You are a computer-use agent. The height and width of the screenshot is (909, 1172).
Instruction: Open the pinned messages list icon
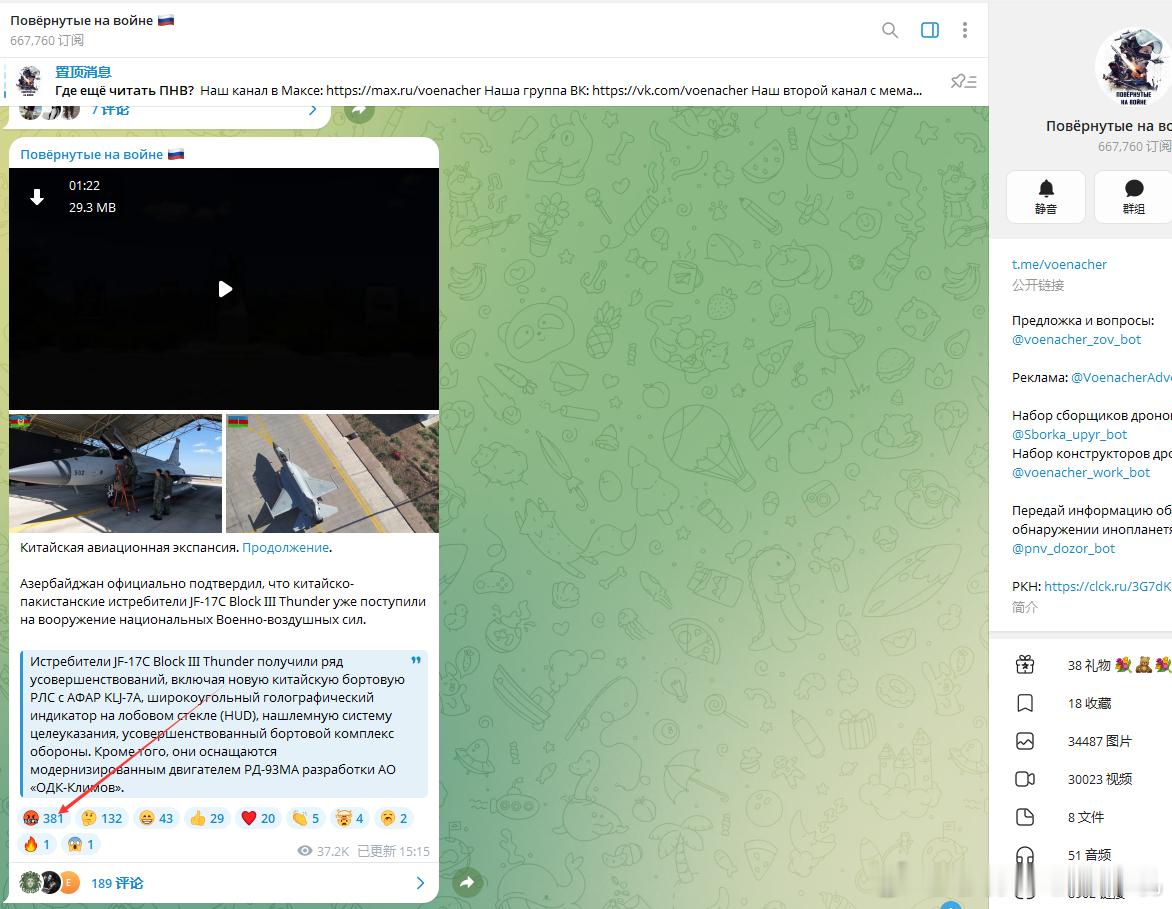pos(963,81)
